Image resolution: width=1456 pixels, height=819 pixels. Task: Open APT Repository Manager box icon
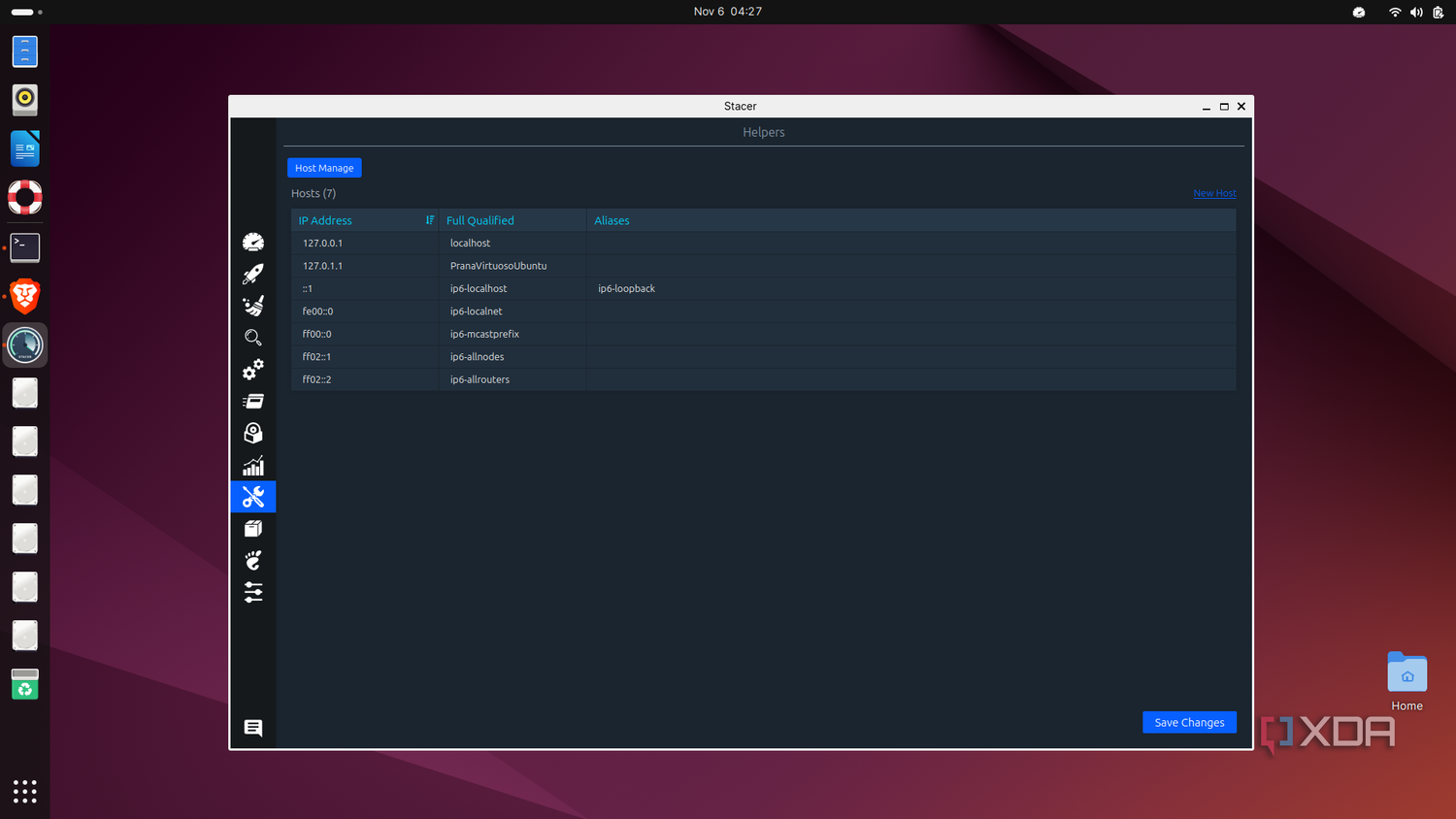(x=253, y=529)
